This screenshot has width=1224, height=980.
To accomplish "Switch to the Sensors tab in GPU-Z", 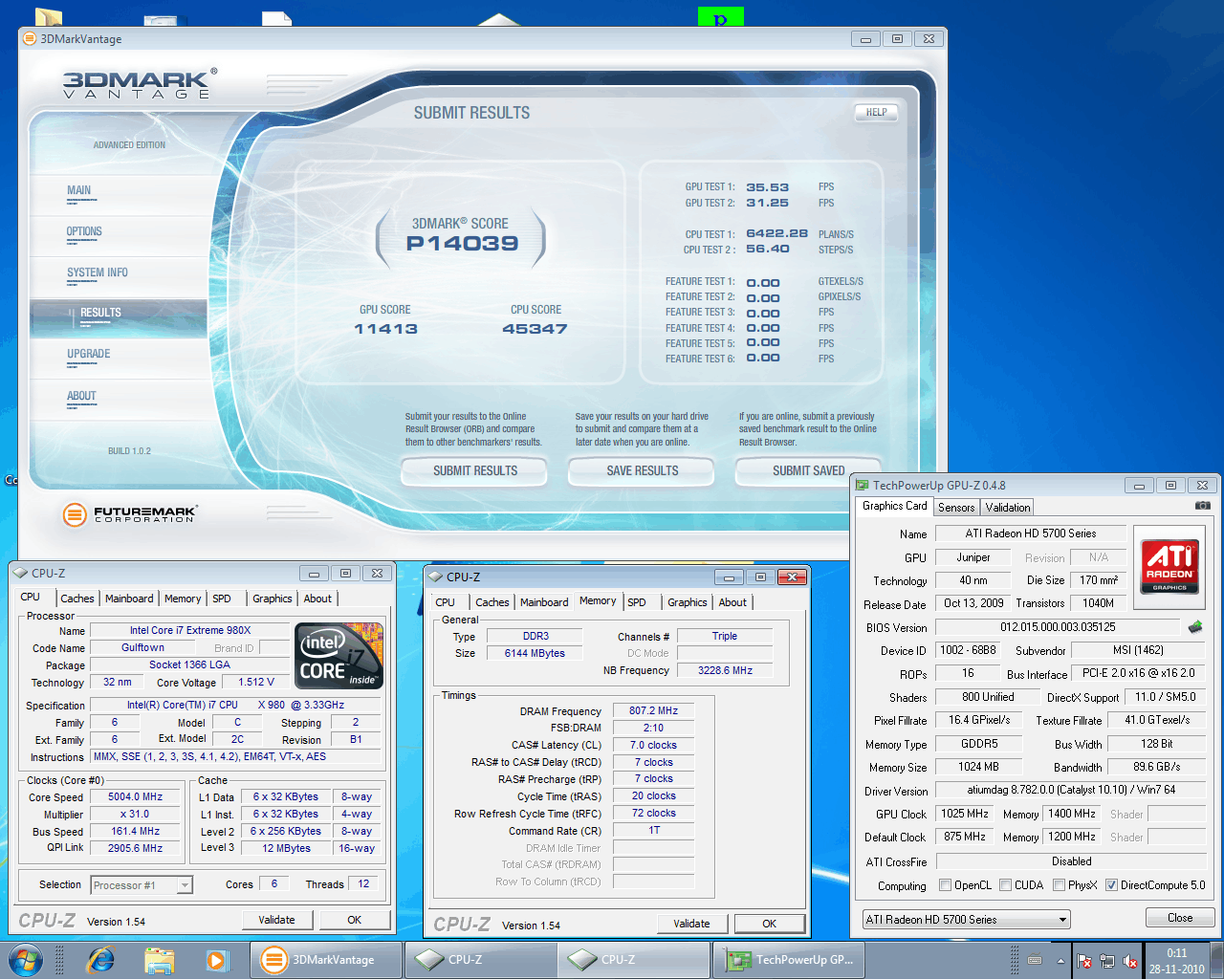I will click(956, 508).
